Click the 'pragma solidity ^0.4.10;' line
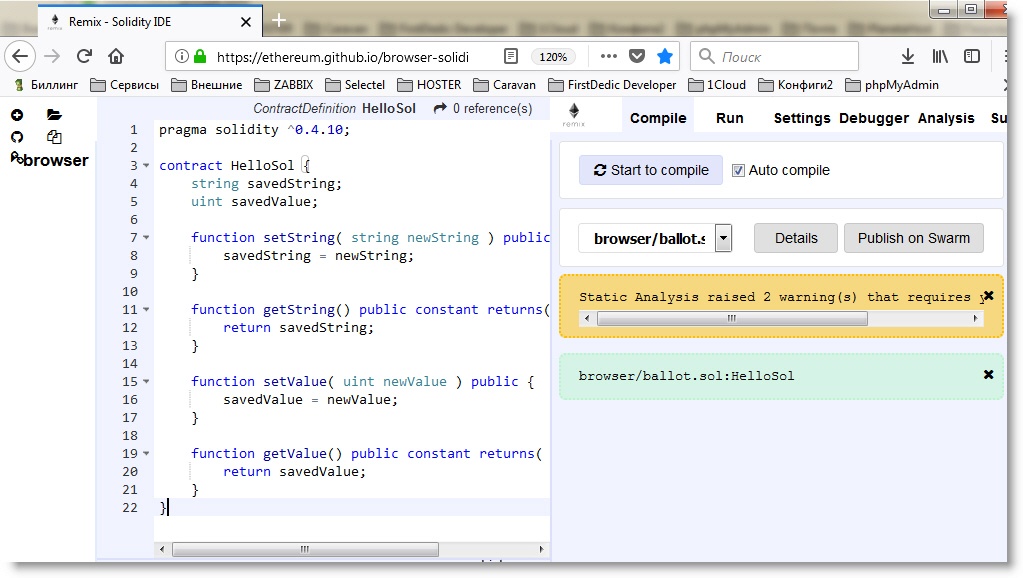Screen dimensions: 1023x578 pyautogui.click(x=254, y=130)
